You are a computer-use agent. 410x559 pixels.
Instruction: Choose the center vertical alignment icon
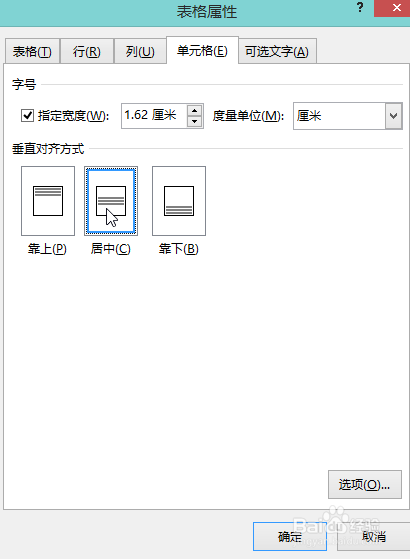(111, 201)
